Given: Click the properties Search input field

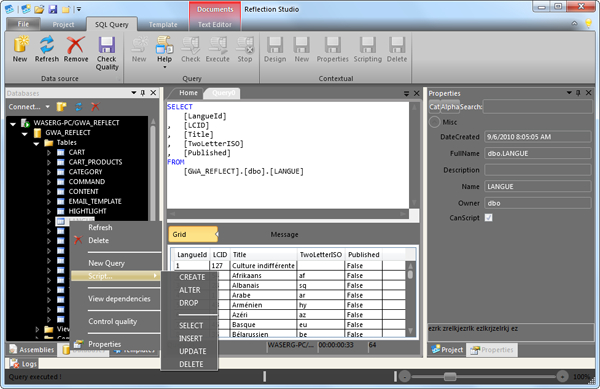Looking at the screenshot, I should coord(538,107).
